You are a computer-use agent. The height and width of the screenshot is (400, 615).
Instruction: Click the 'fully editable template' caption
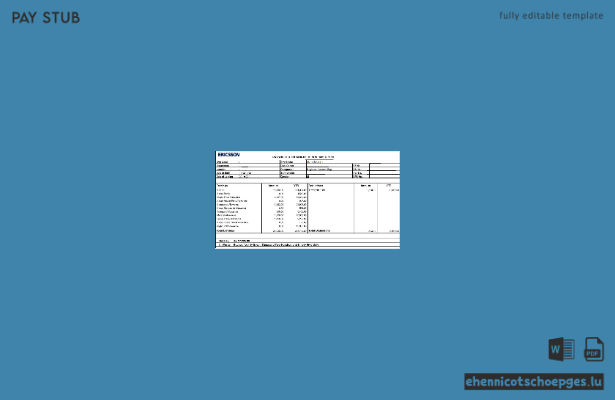tap(551, 16)
